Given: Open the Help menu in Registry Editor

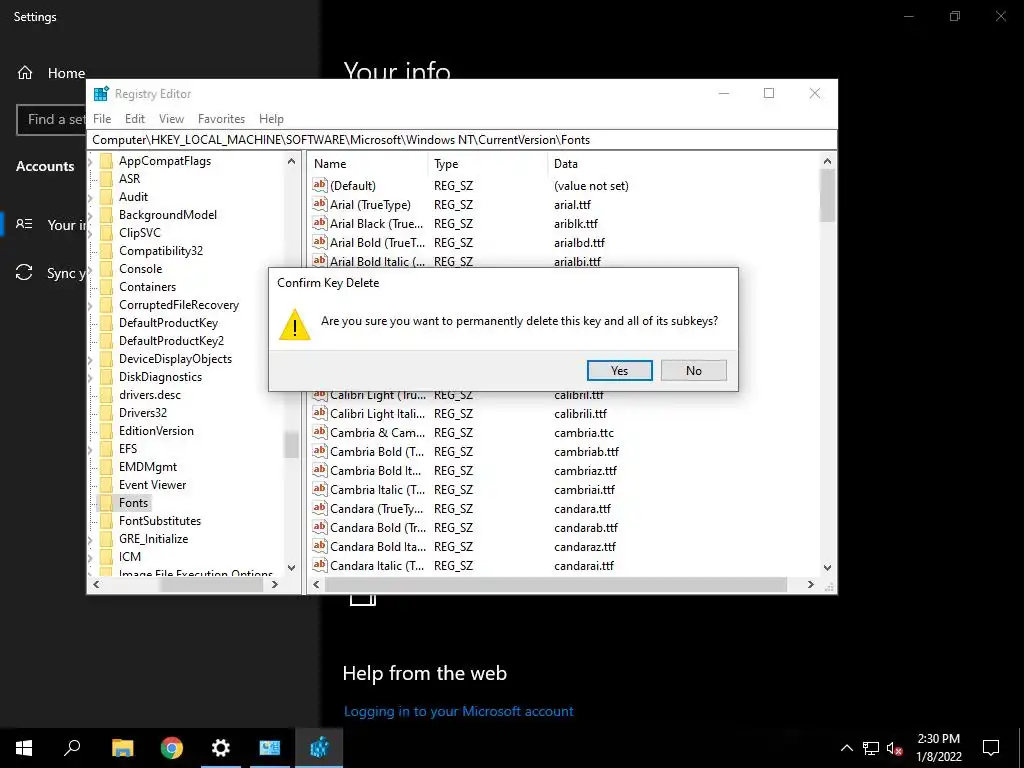Looking at the screenshot, I should coord(271,119).
